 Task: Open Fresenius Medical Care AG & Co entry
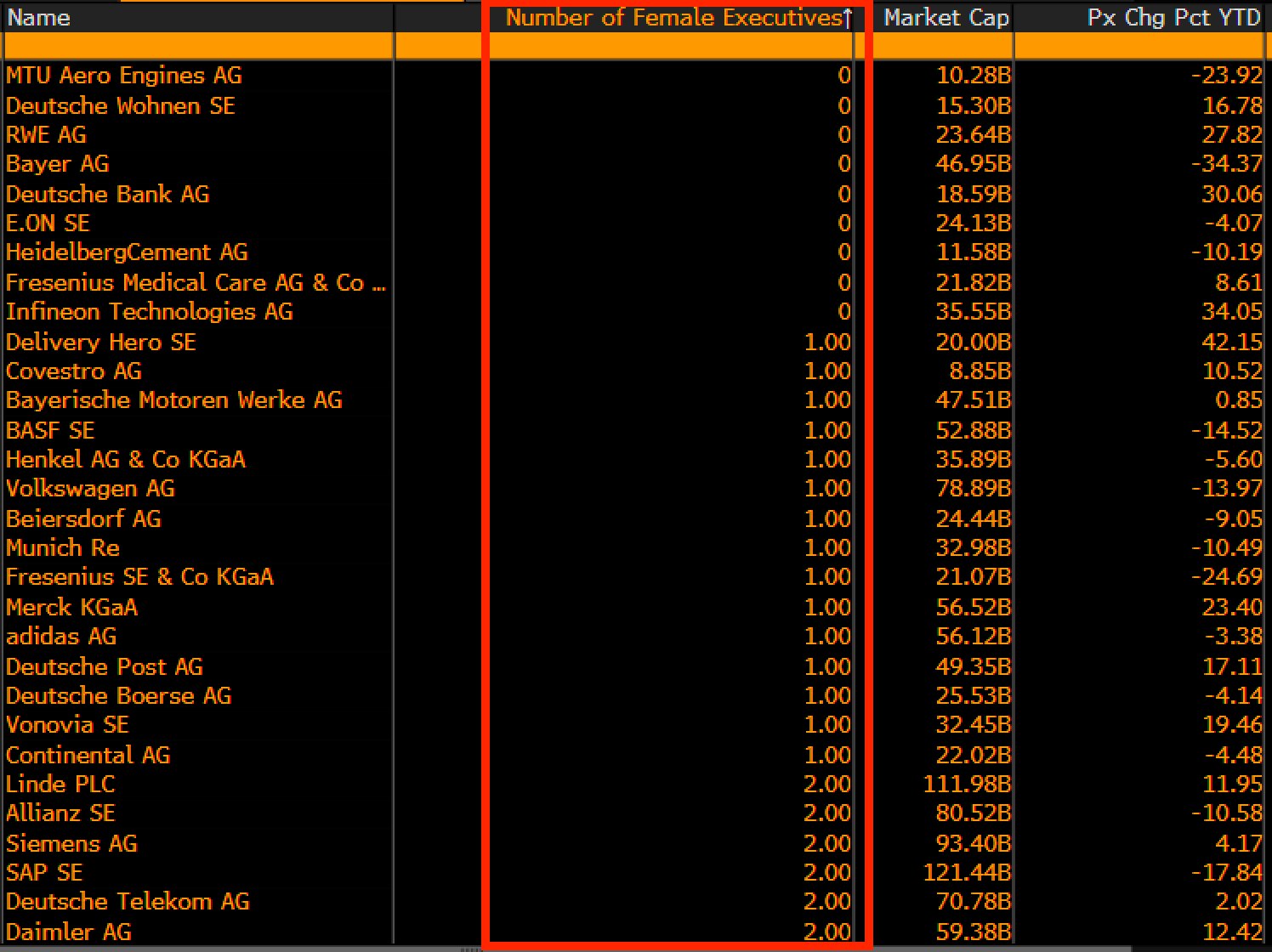(x=196, y=283)
